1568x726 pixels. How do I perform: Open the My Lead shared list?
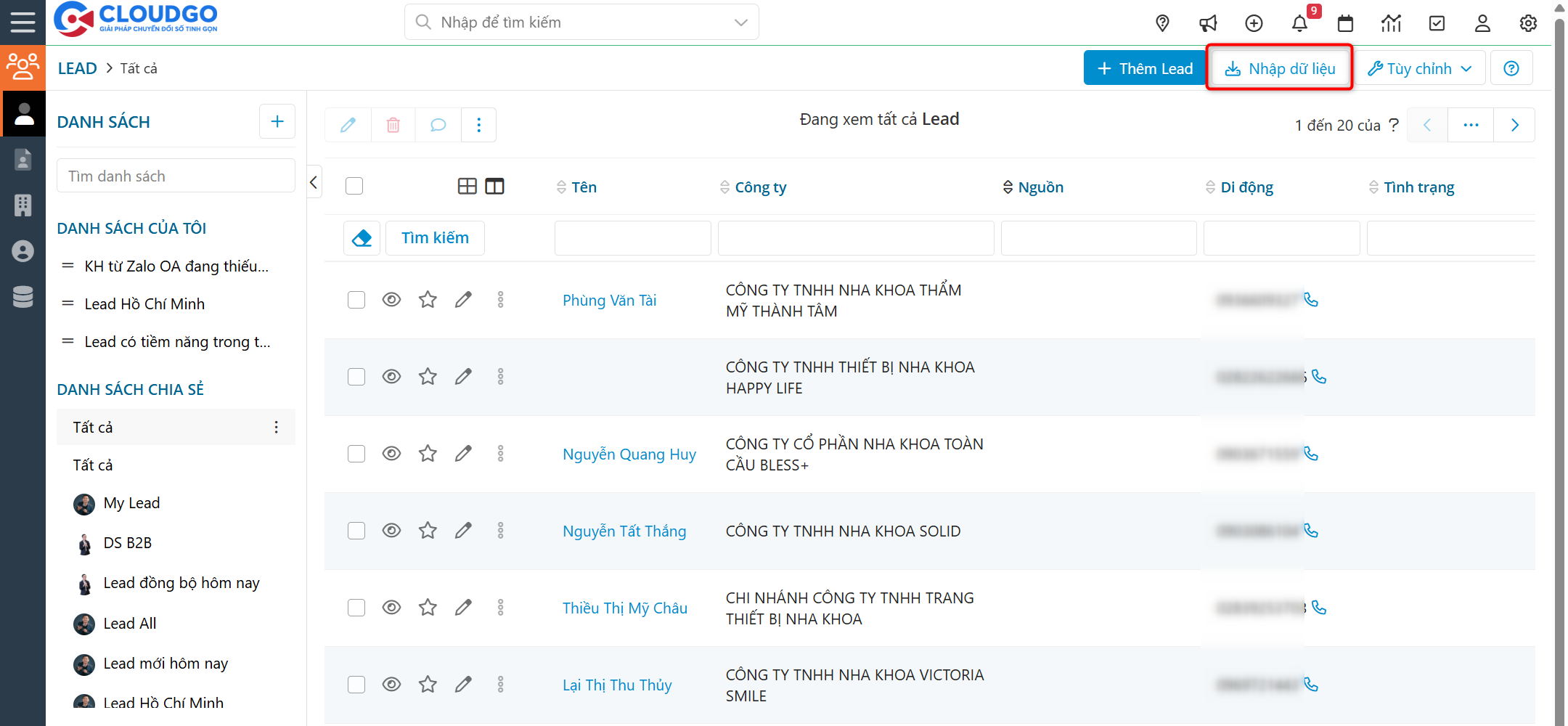(131, 503)
